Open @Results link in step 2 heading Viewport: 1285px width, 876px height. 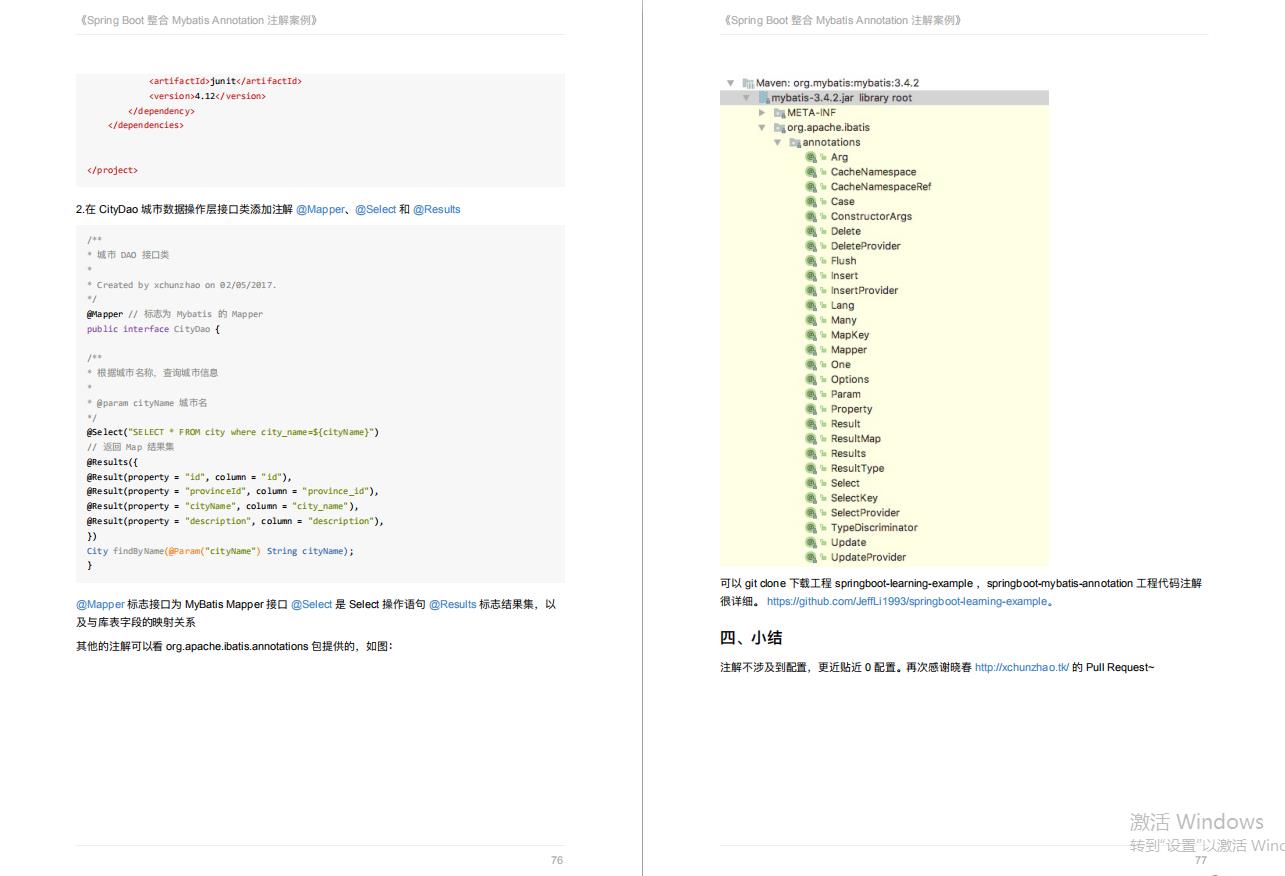point(437,209)
